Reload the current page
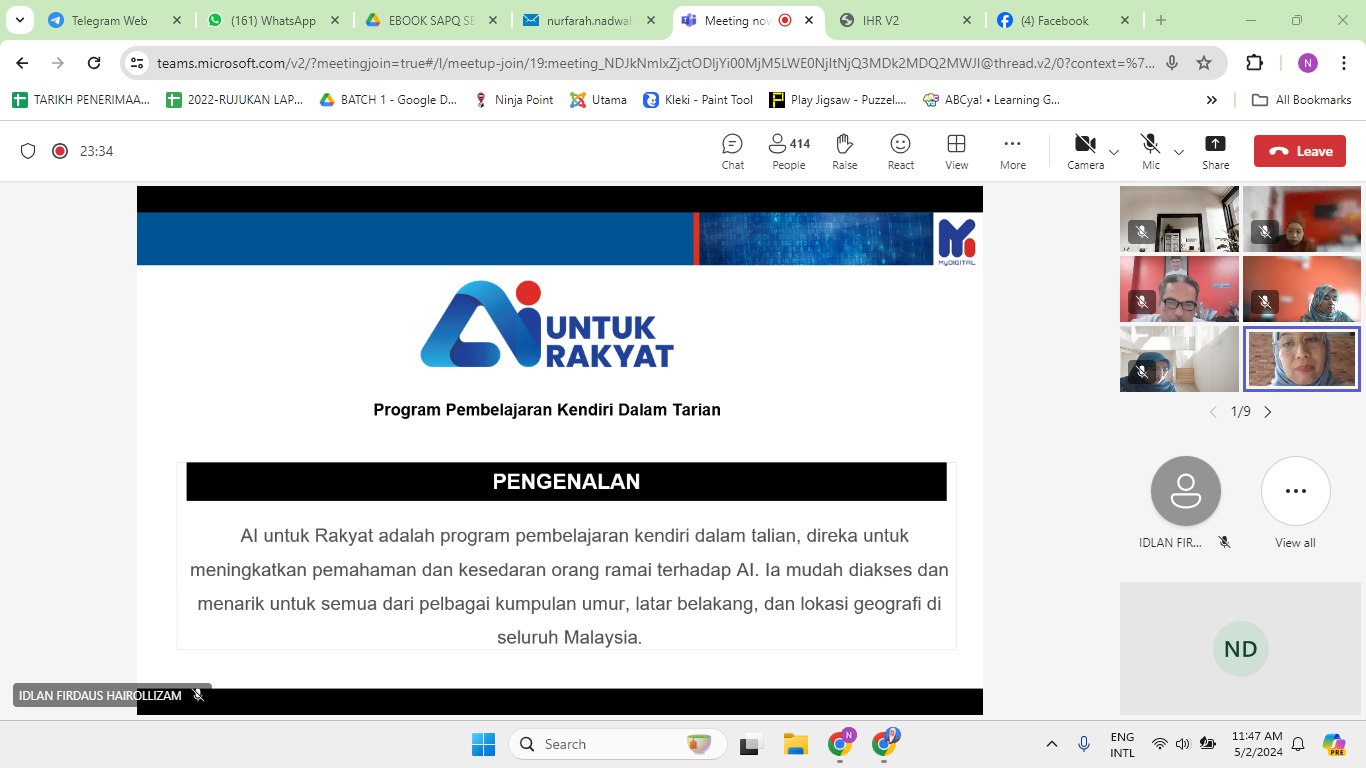1366x768 pixels. point(94,63)
